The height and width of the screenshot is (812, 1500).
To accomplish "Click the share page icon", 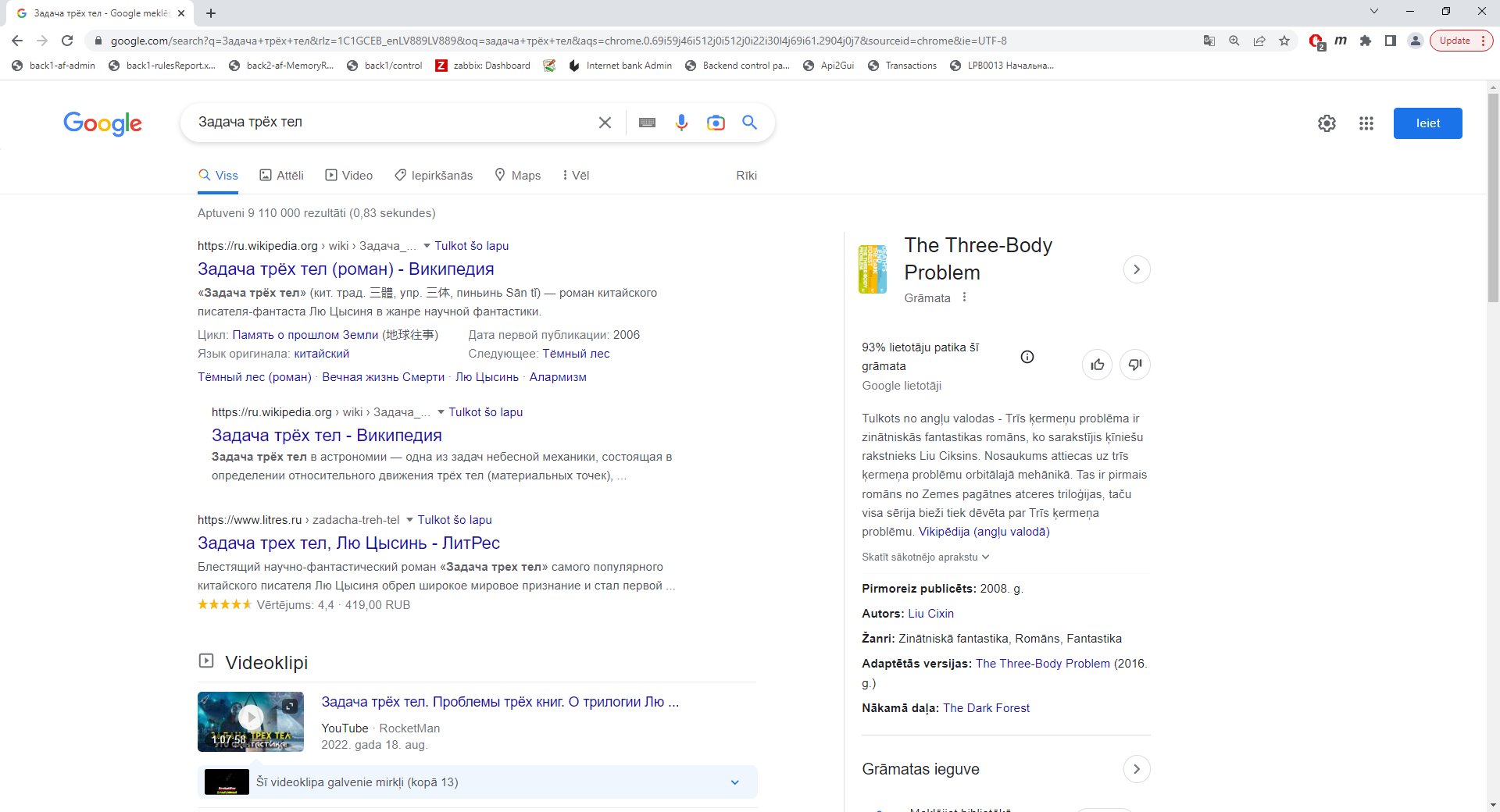I will (x=1259, y=41).
